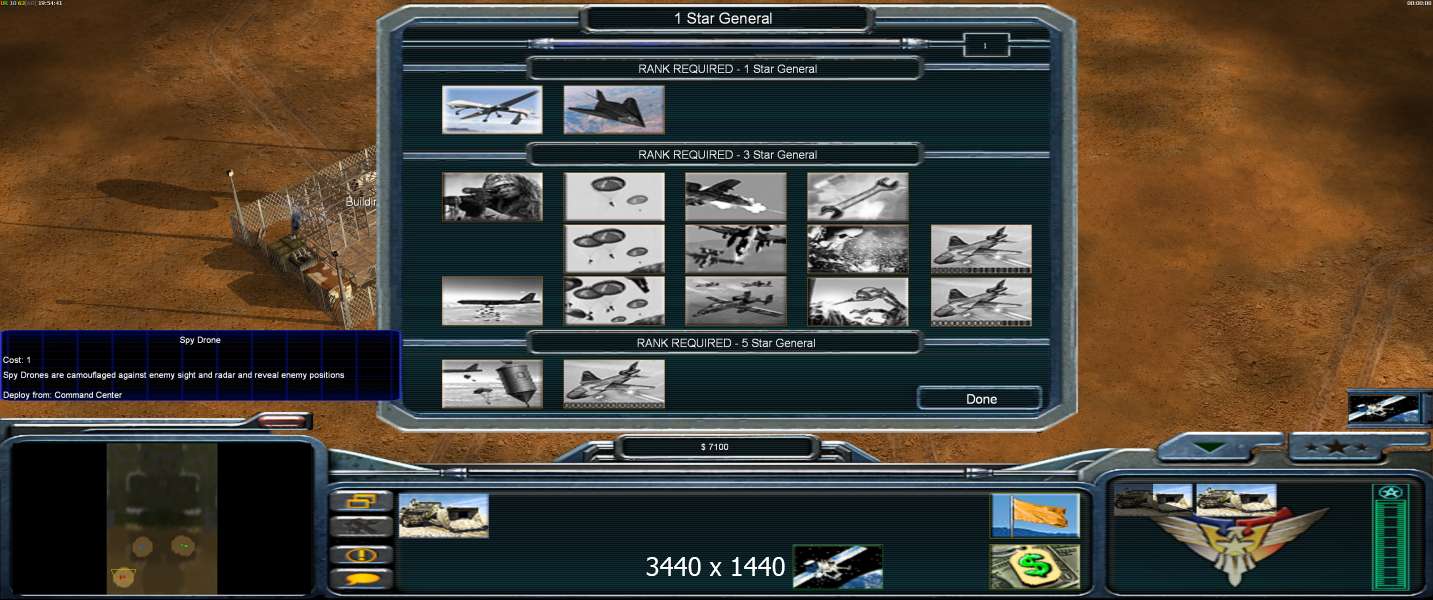Select the Spy Drone general power
This screenshot has width=1433, height=600.
coord(492,110)
